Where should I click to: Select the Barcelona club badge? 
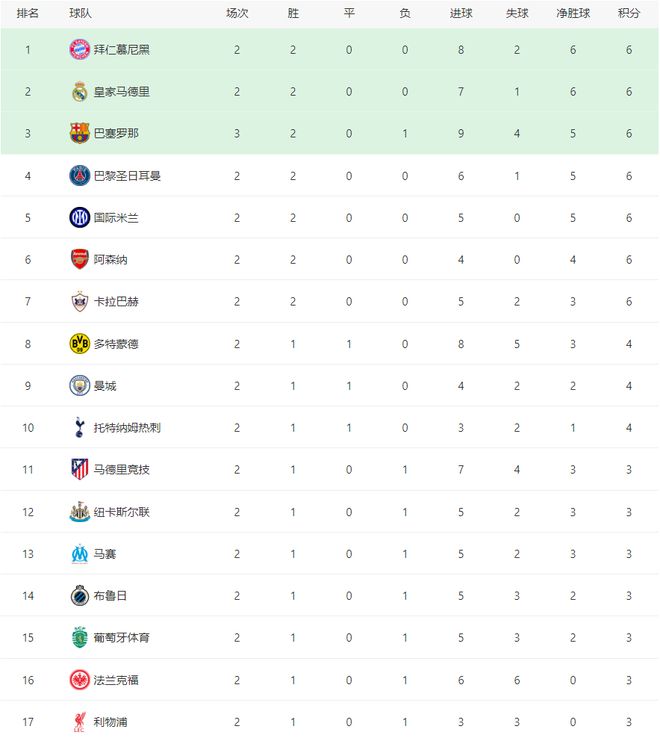[x=79, y=133]
